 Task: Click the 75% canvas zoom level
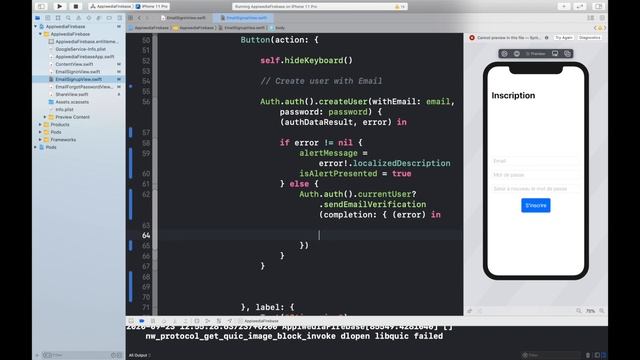click(590, 311)
